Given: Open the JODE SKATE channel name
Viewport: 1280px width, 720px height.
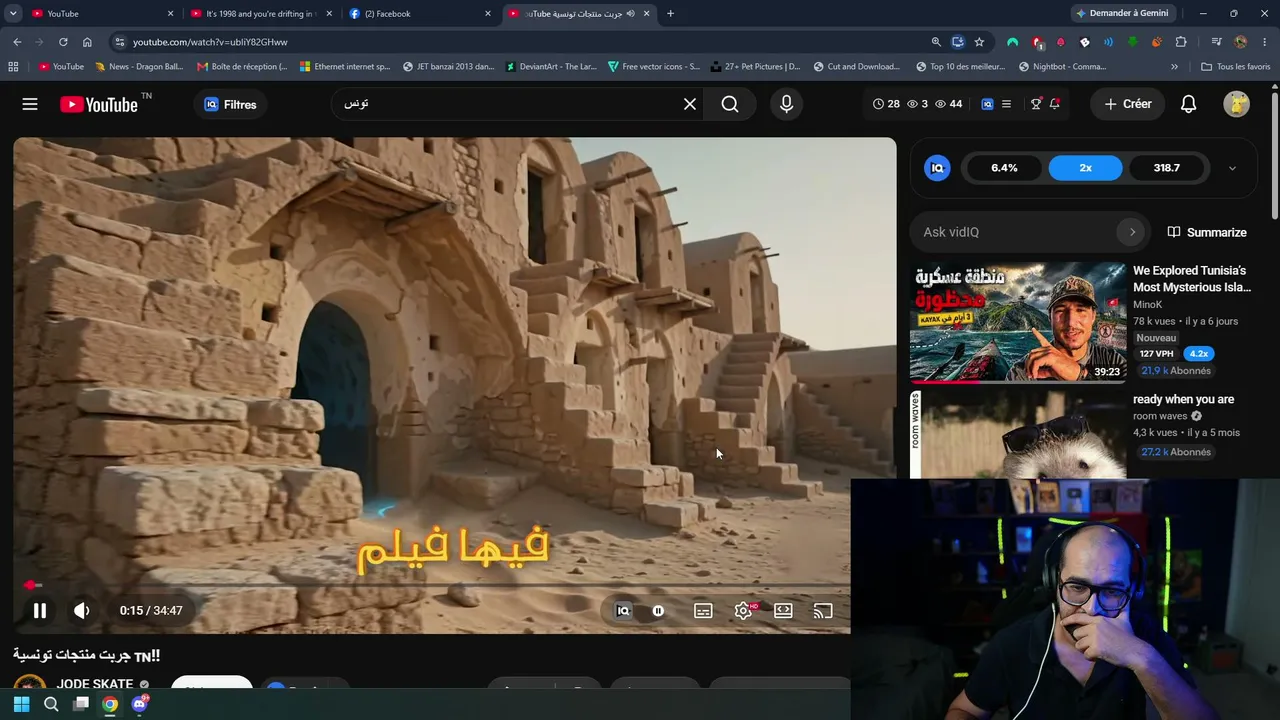Looking at the screenshot, I should point(95,684).
